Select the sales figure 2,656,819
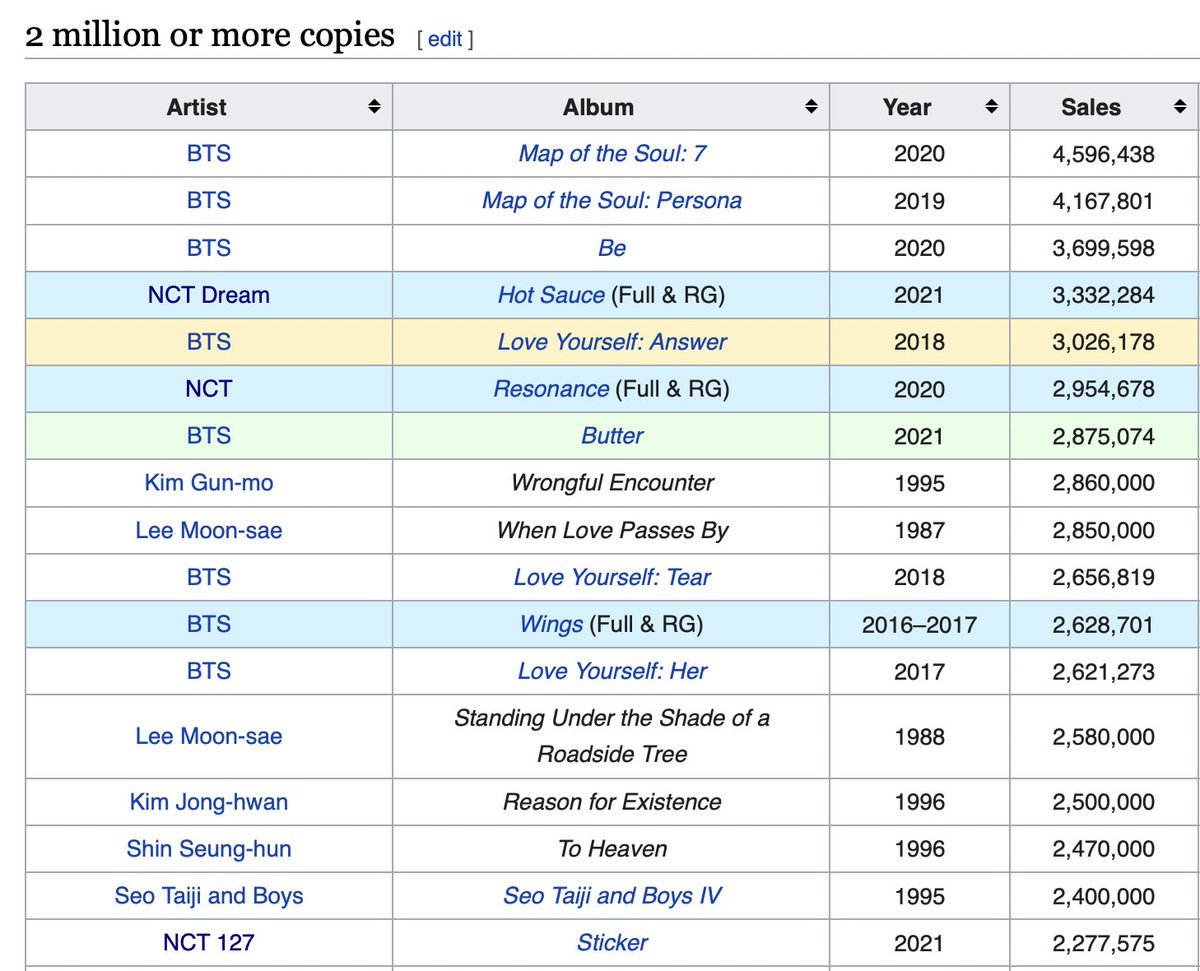The width and height of the screenshot is (1200, 971). [x=1103, y=577]
